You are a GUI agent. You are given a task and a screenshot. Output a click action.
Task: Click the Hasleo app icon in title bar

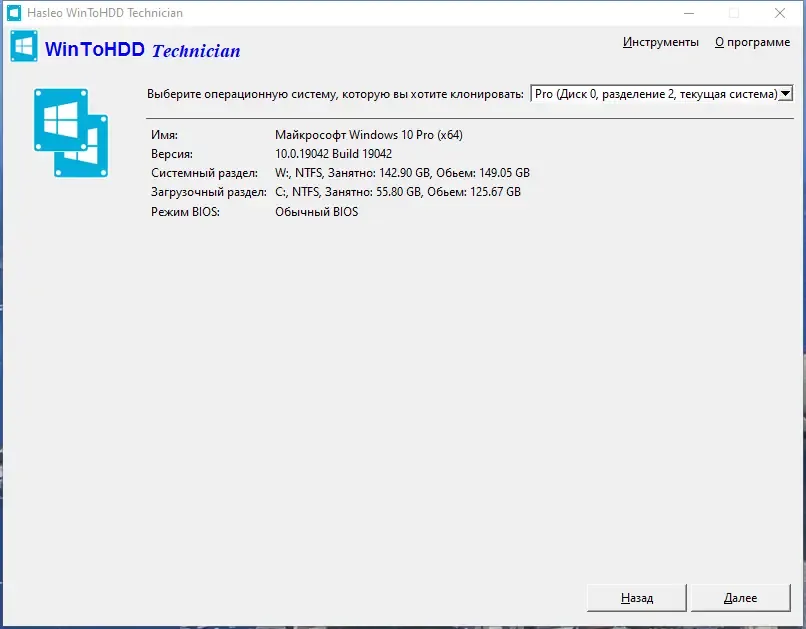coord(14,13)
